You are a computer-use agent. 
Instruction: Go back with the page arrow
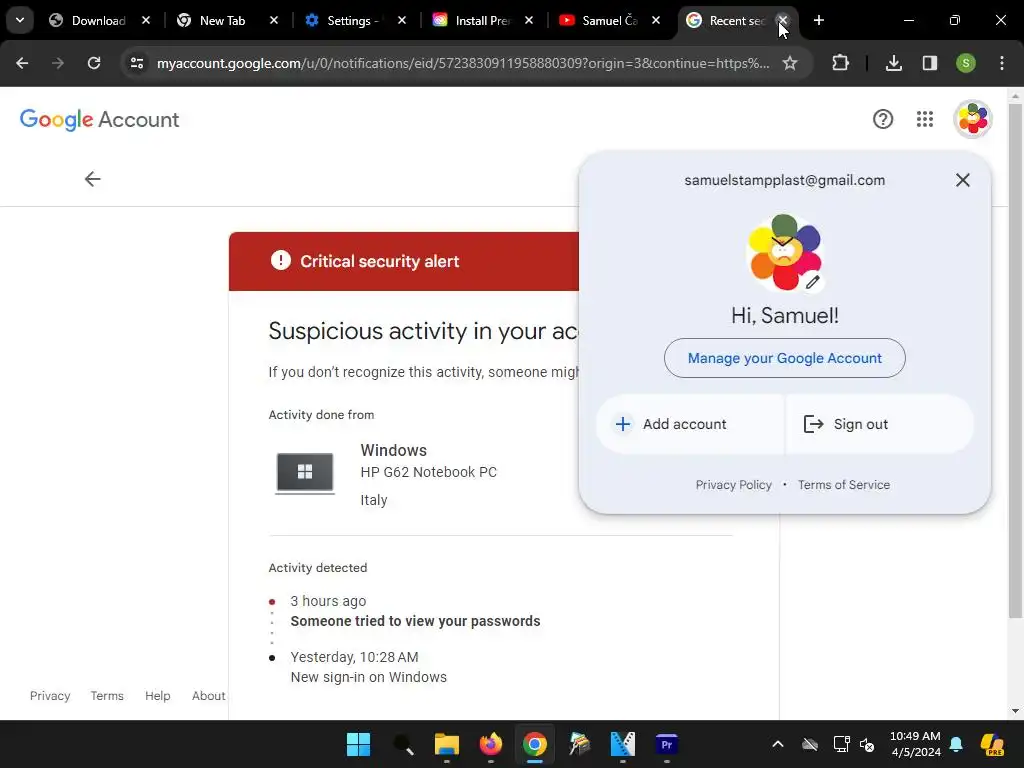click(93, 179)
